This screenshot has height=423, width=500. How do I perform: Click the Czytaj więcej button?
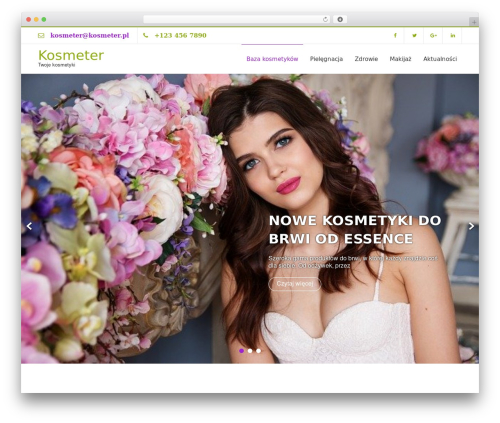(x=295, y=284)
